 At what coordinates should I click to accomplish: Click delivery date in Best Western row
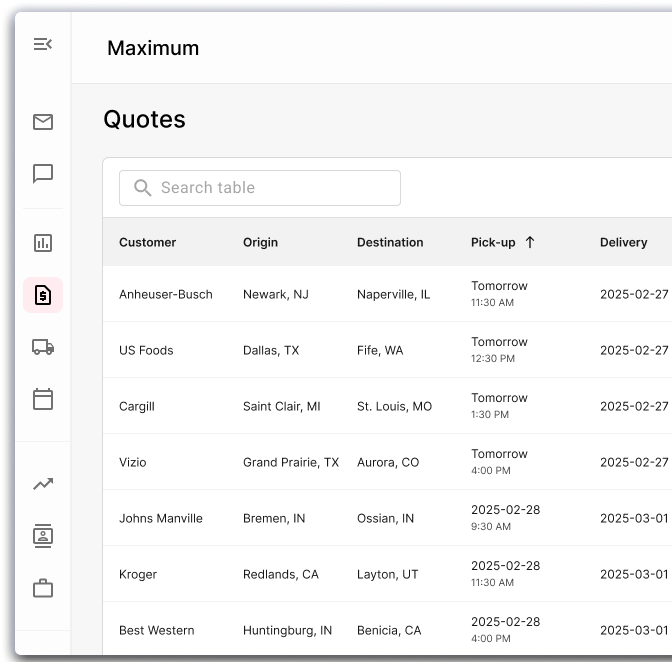[x=634, y=630]
